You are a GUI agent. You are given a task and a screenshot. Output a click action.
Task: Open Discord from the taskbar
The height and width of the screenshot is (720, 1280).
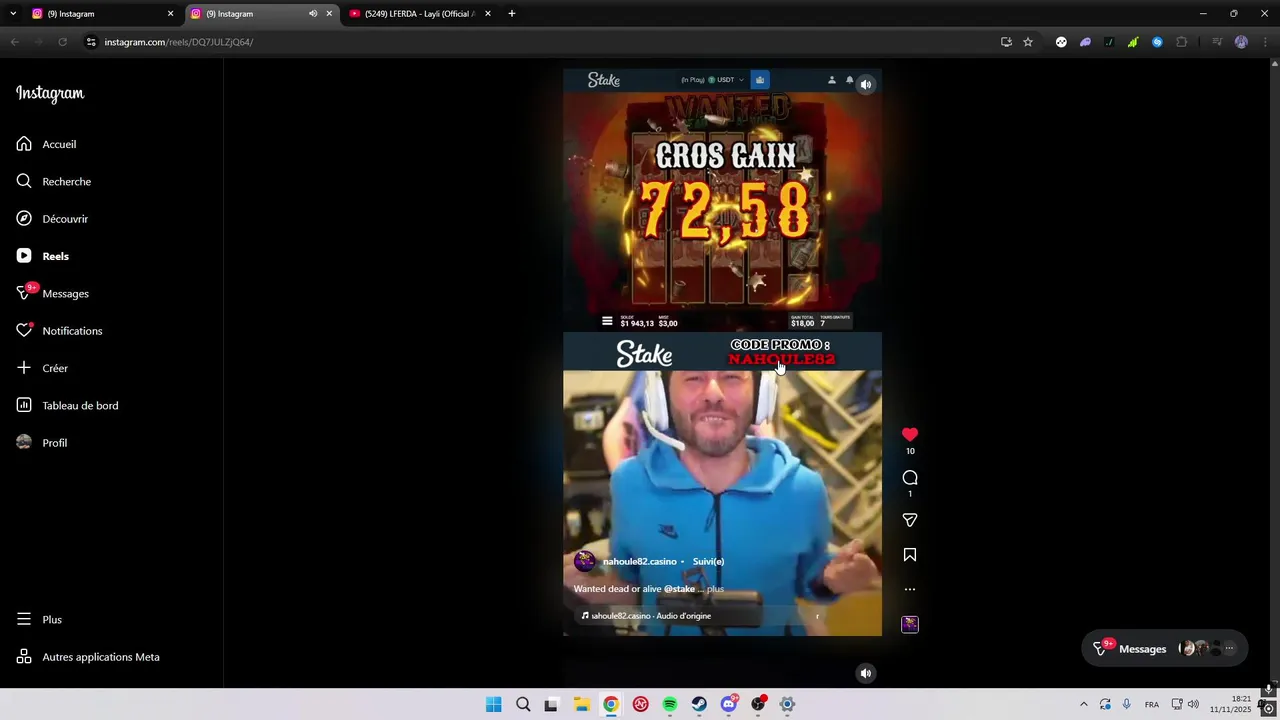click(729, 704)
